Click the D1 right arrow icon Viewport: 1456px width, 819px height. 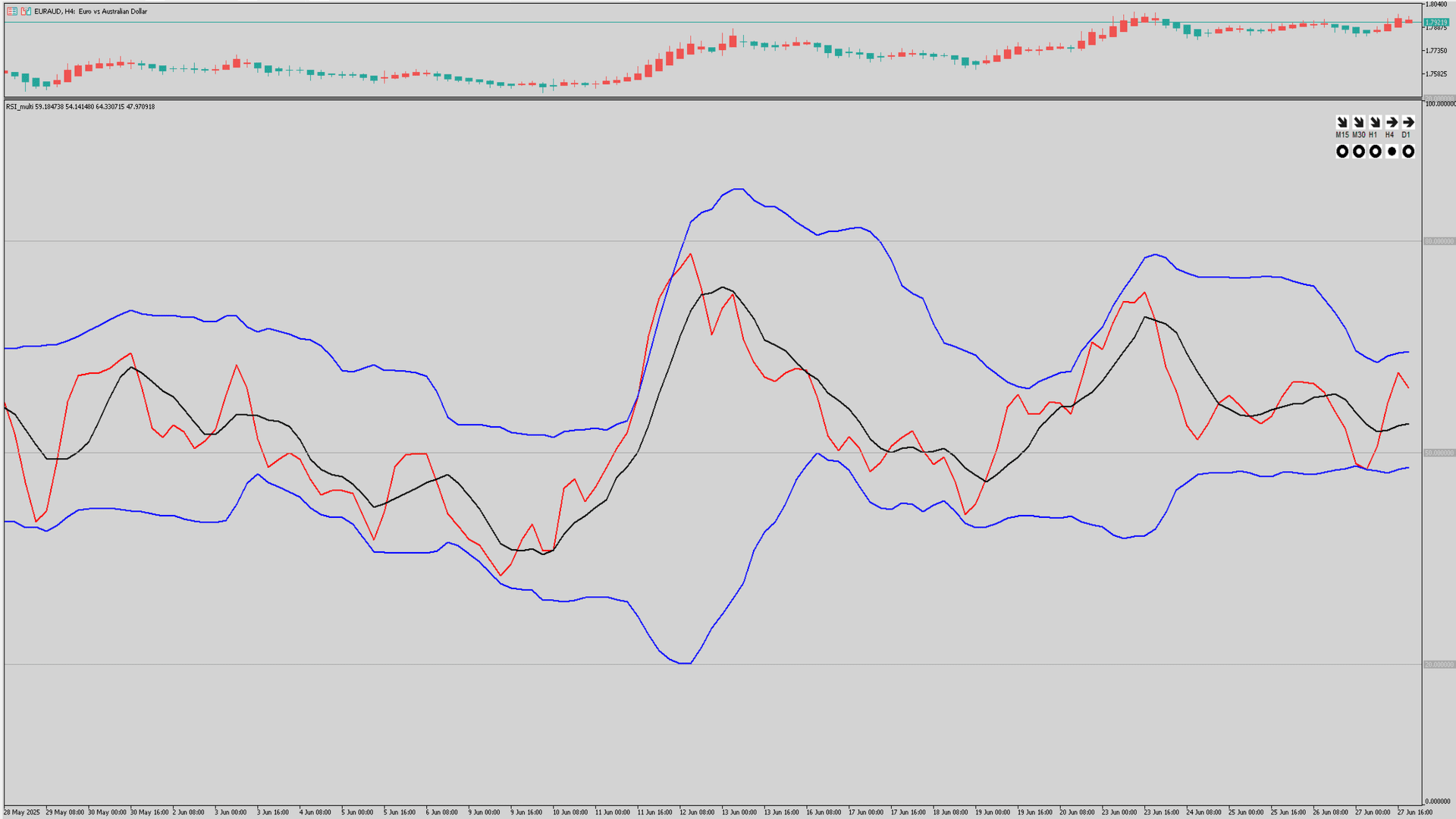1408,122
